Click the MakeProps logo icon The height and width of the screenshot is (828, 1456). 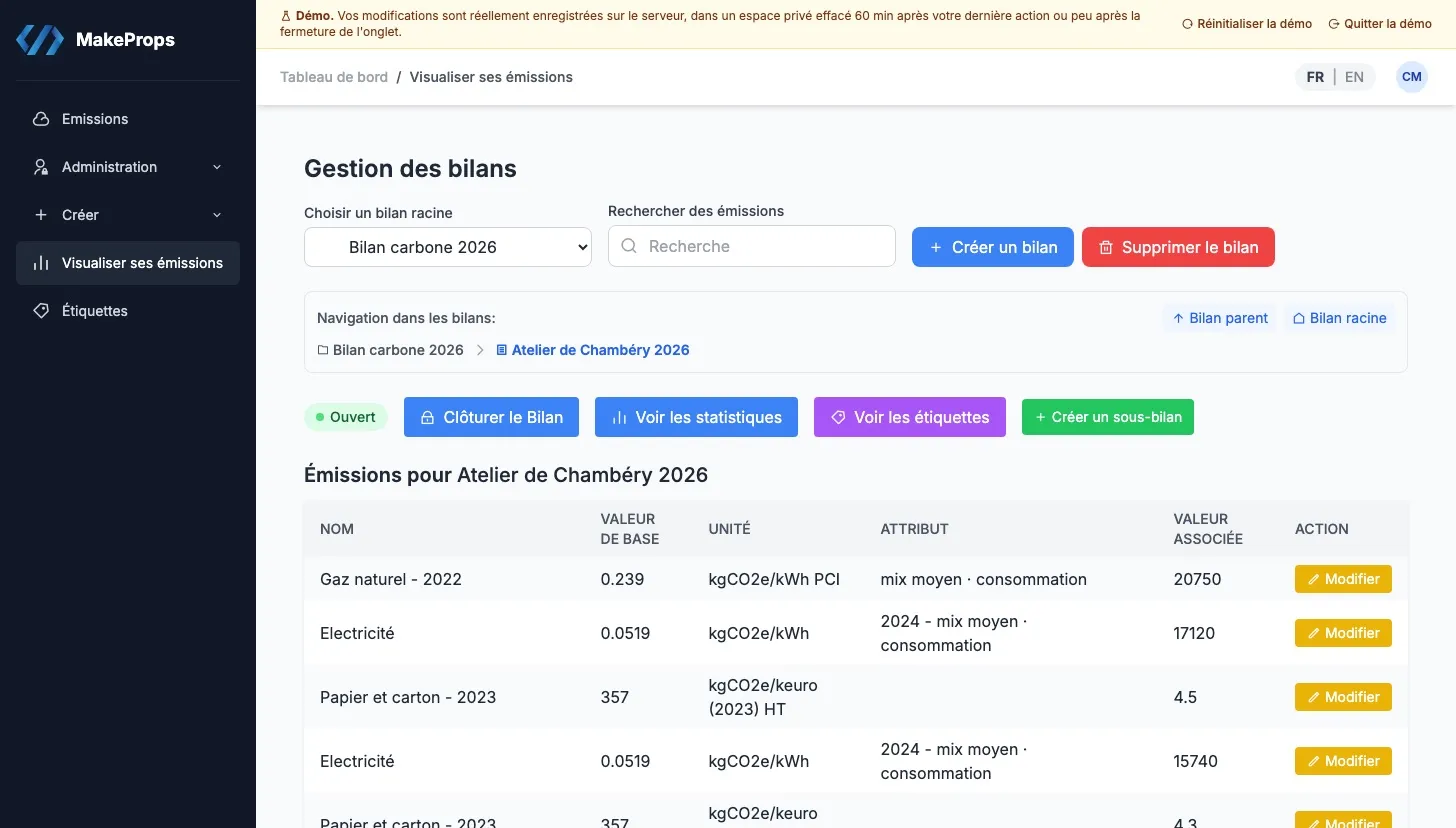point(40,40)
